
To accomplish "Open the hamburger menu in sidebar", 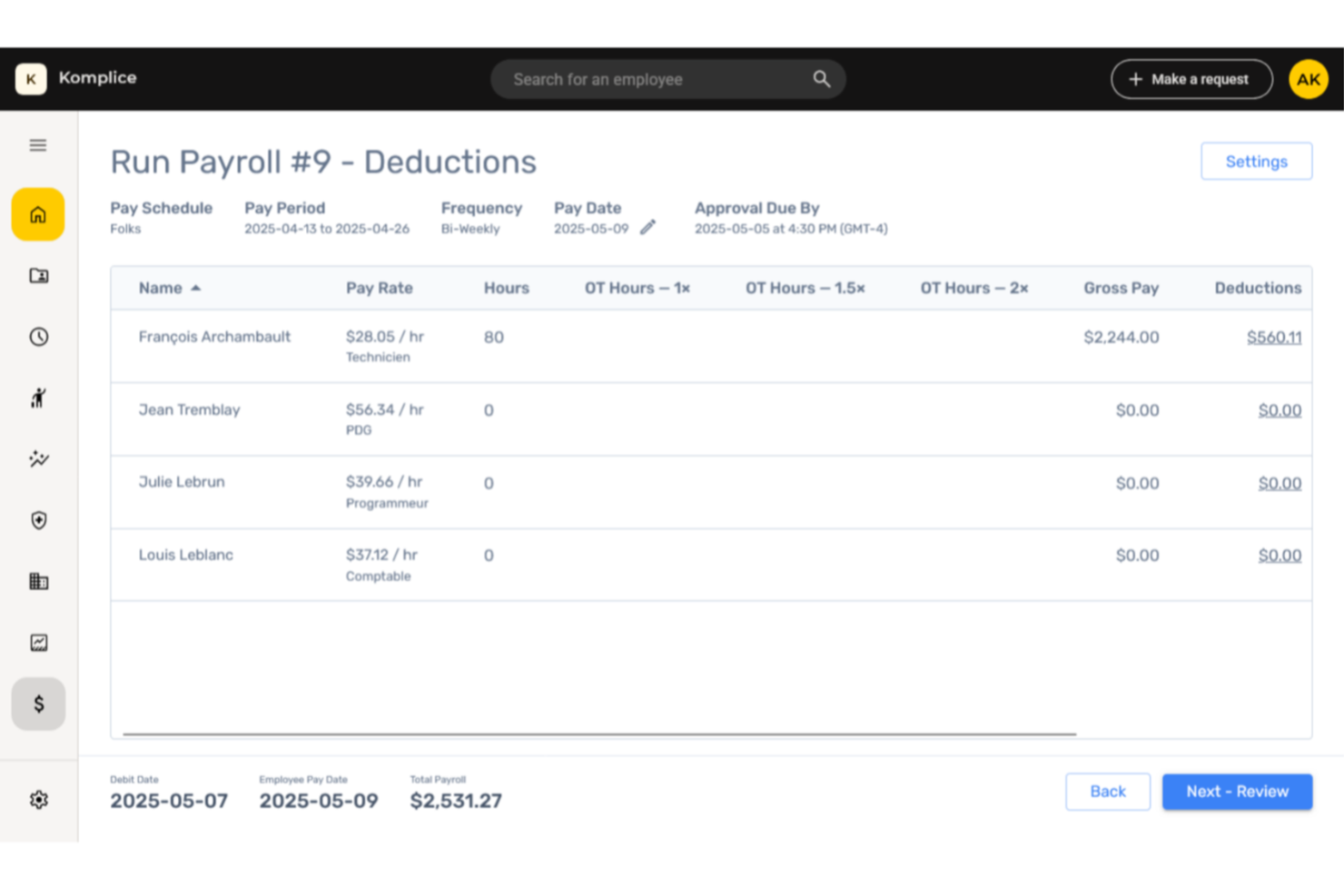I will [38, 145].
